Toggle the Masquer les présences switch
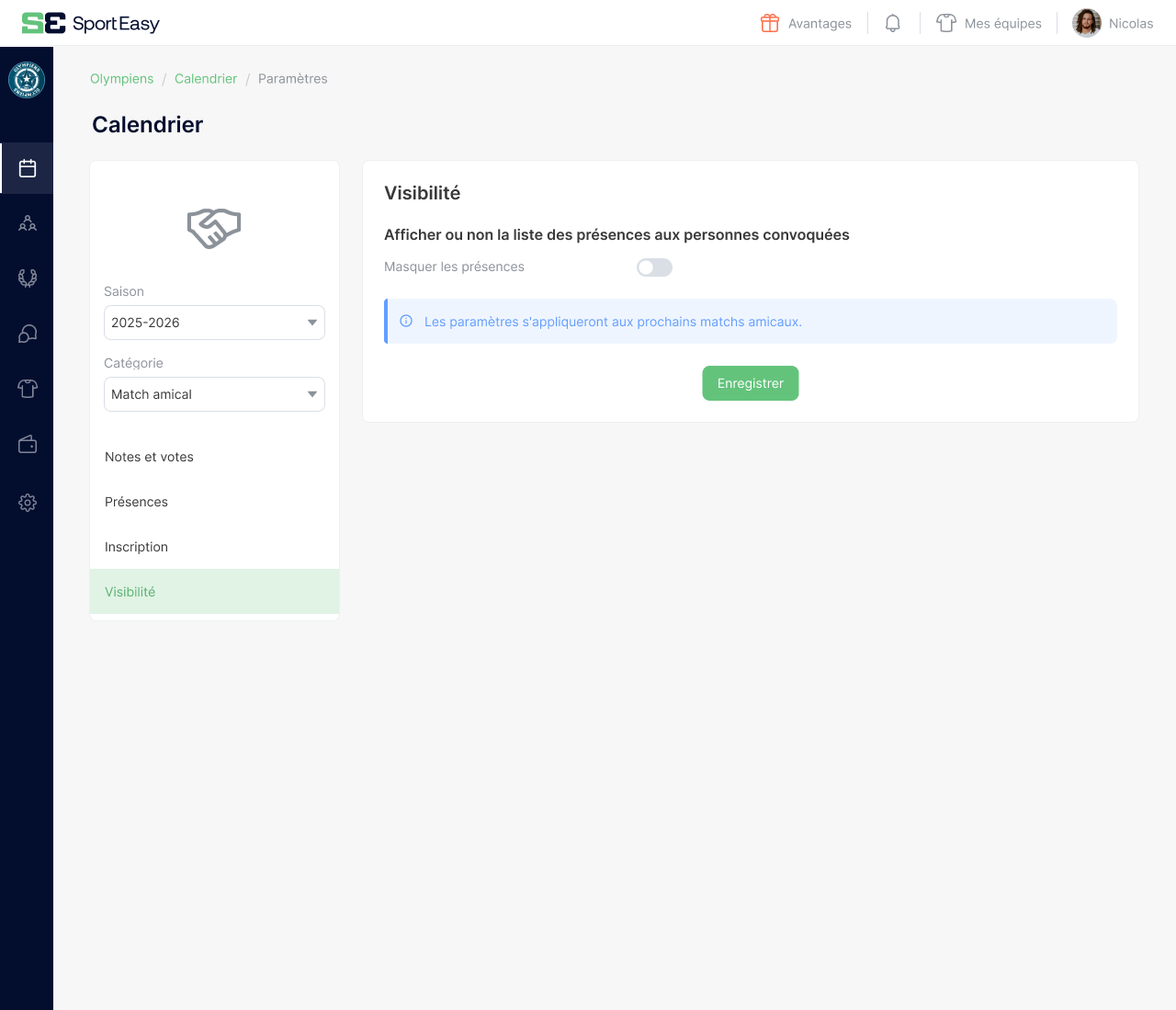The image size is (1176, 1010). (654, 267)
